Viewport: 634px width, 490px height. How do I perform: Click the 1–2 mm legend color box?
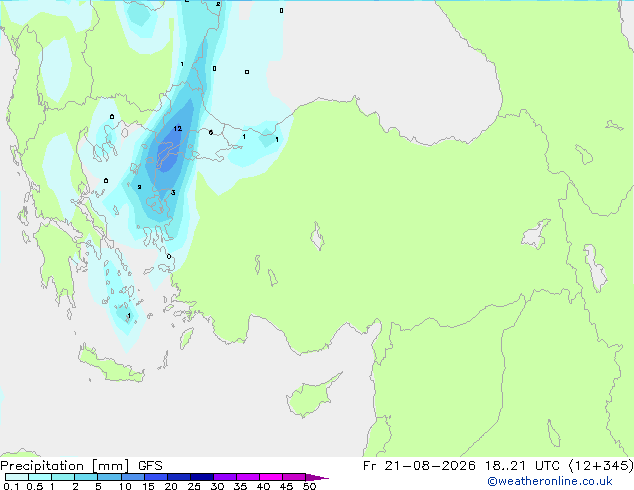(x=63, y=477)
